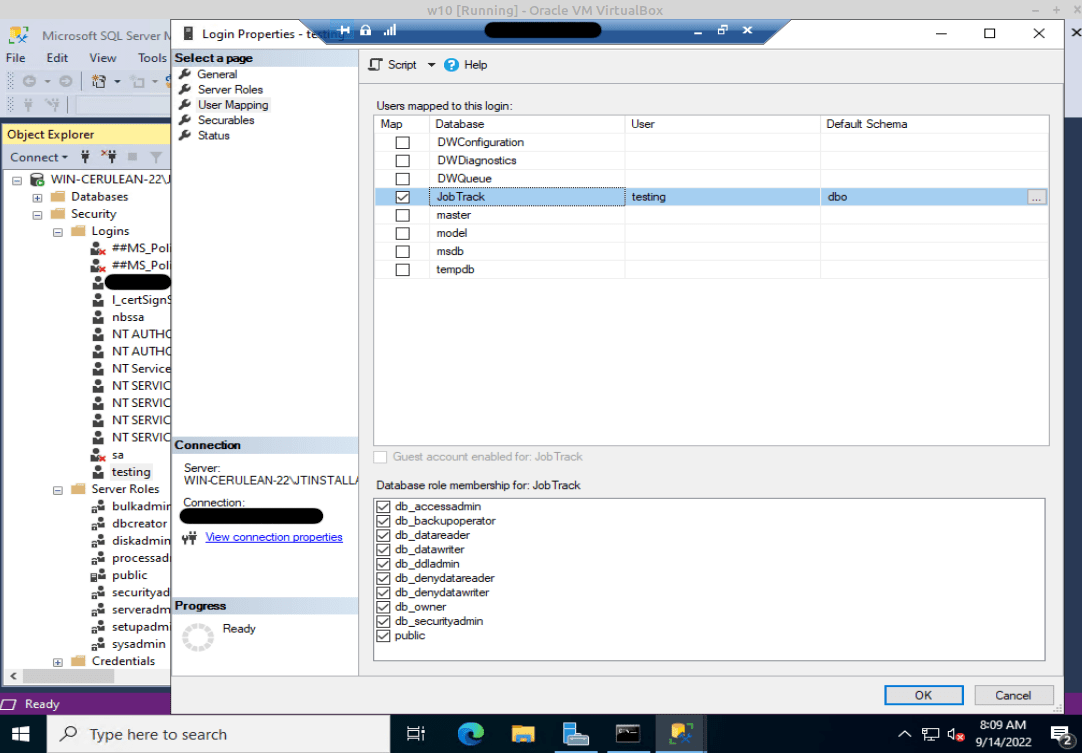This screenshot has height=753, width=1082.
Task: Select the sysadmin server role
Action: [x=139, y=644]
